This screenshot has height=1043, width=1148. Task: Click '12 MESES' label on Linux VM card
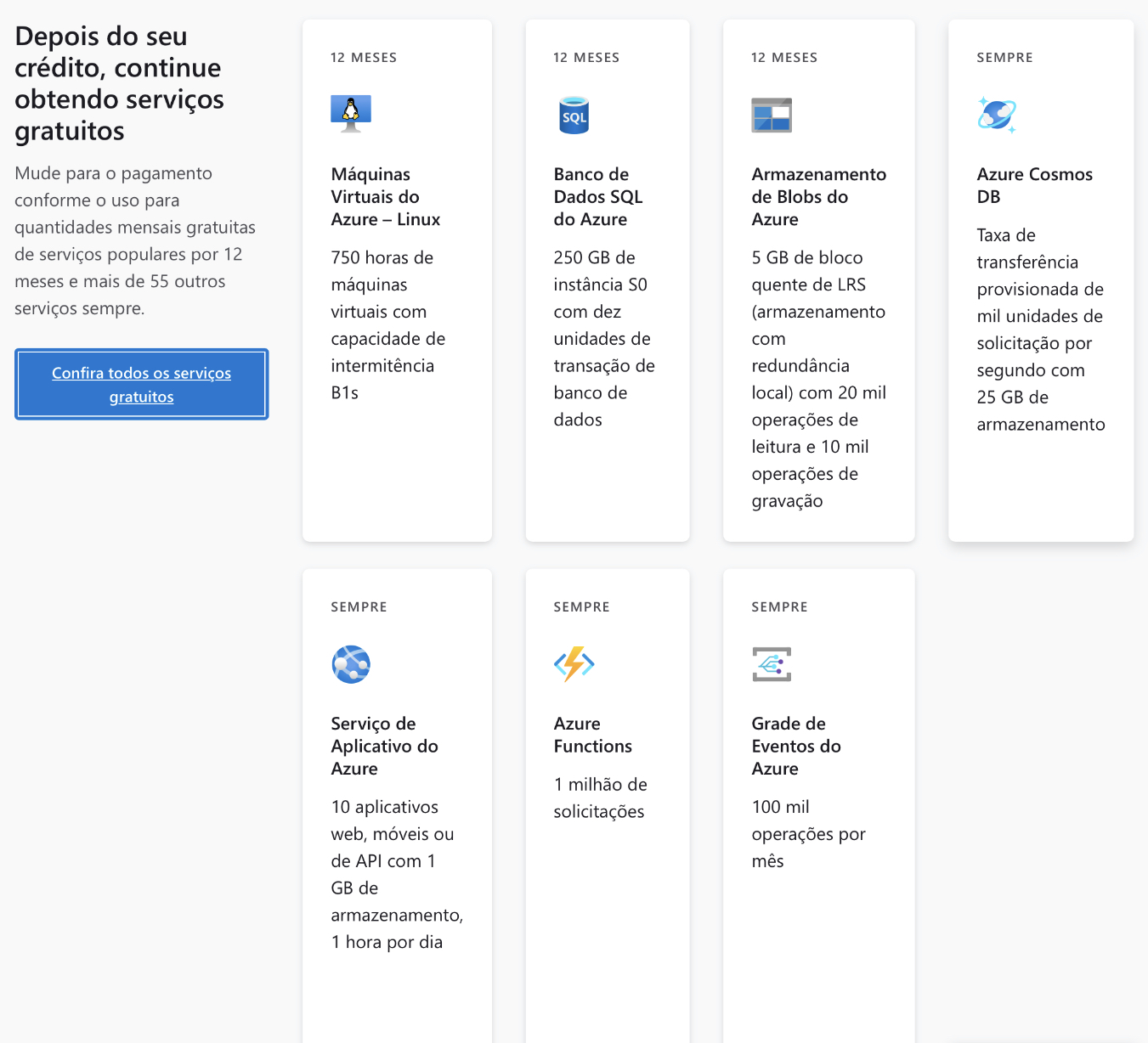click(364, 58)
